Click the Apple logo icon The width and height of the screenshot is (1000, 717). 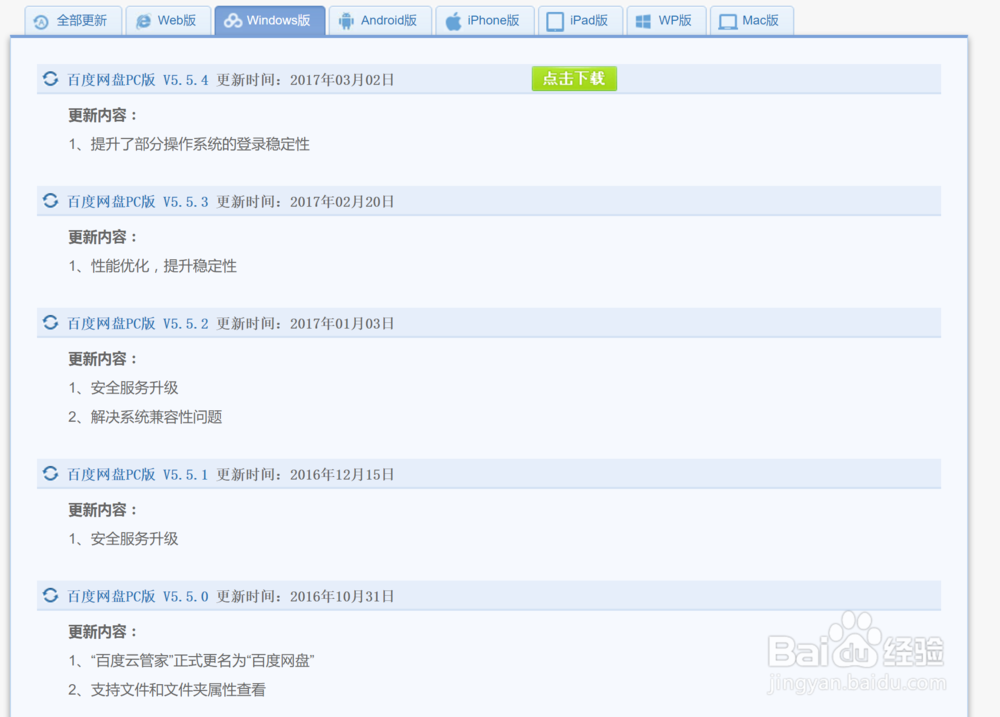453,21
